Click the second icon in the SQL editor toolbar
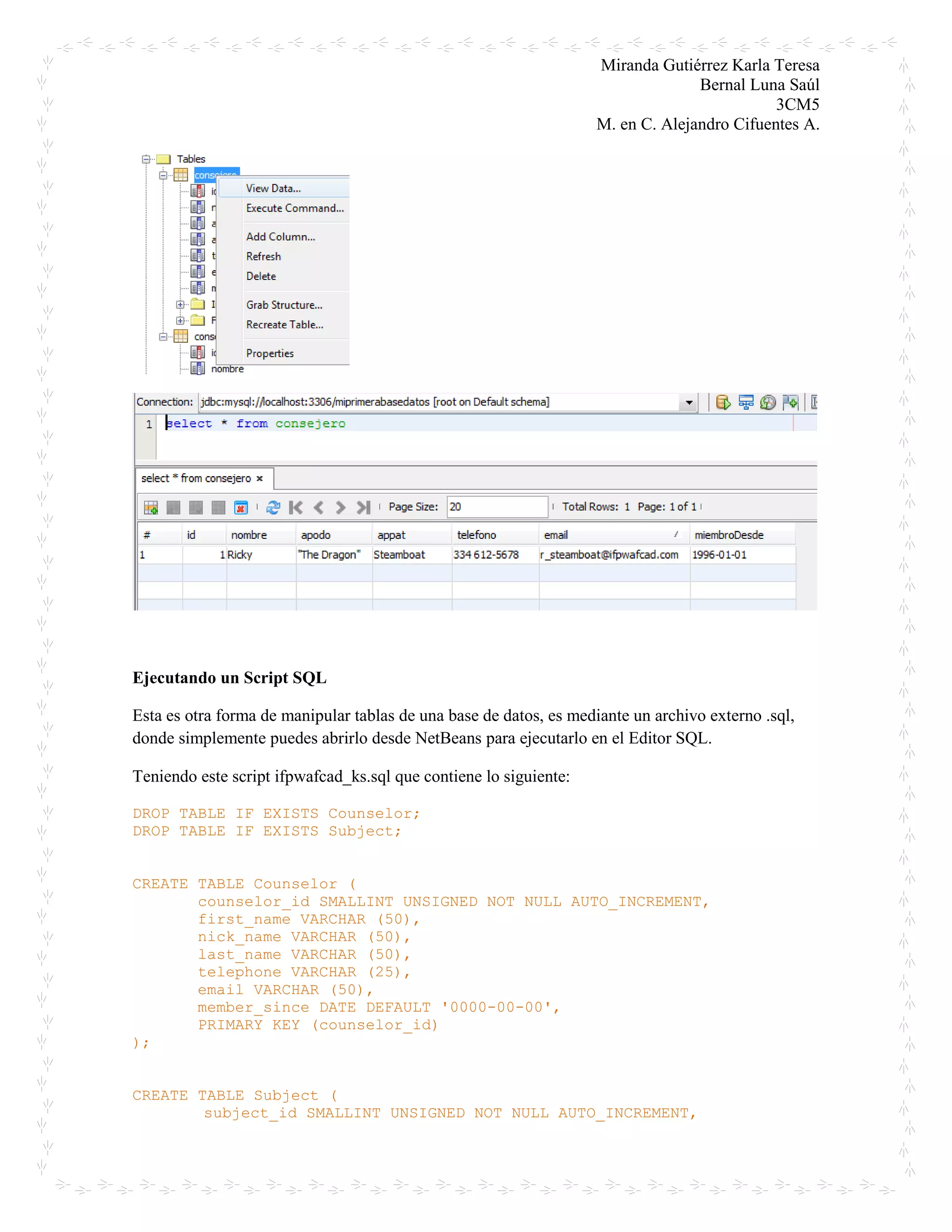Screen dimensions: 952x1232 746,402
